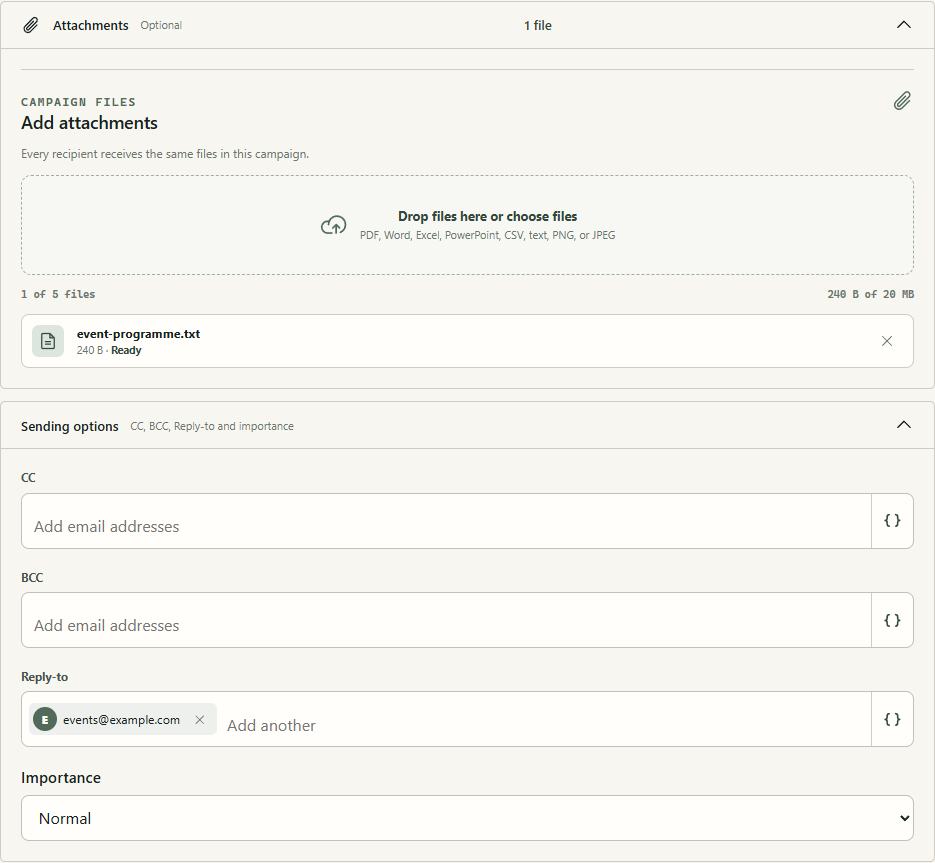Click the paperclip icon beside Attachments header
This screenshot has width=935, height=863.
tap(30, 25)
